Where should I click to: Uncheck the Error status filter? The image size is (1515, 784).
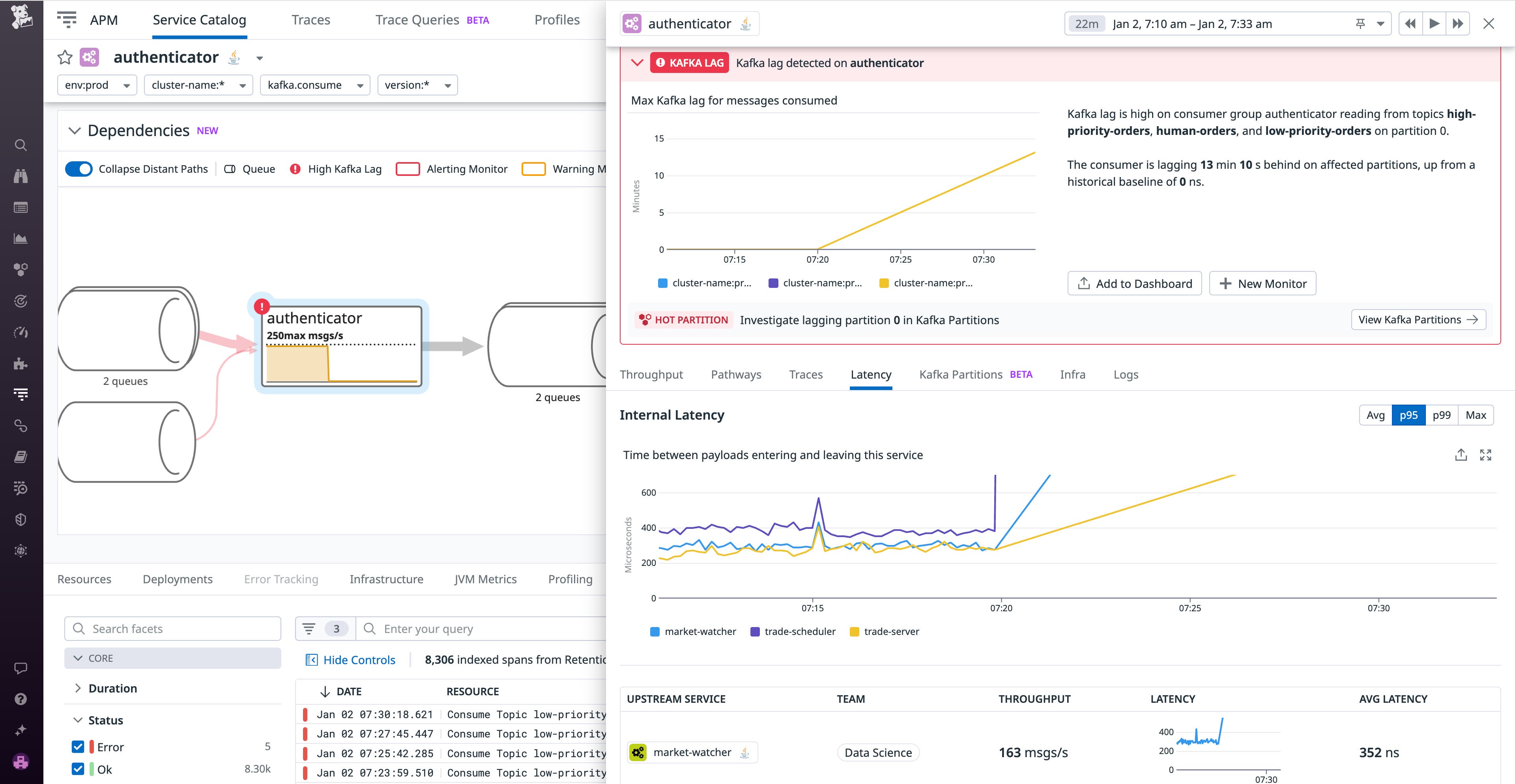pyautogui.click(x=78, y=747)
